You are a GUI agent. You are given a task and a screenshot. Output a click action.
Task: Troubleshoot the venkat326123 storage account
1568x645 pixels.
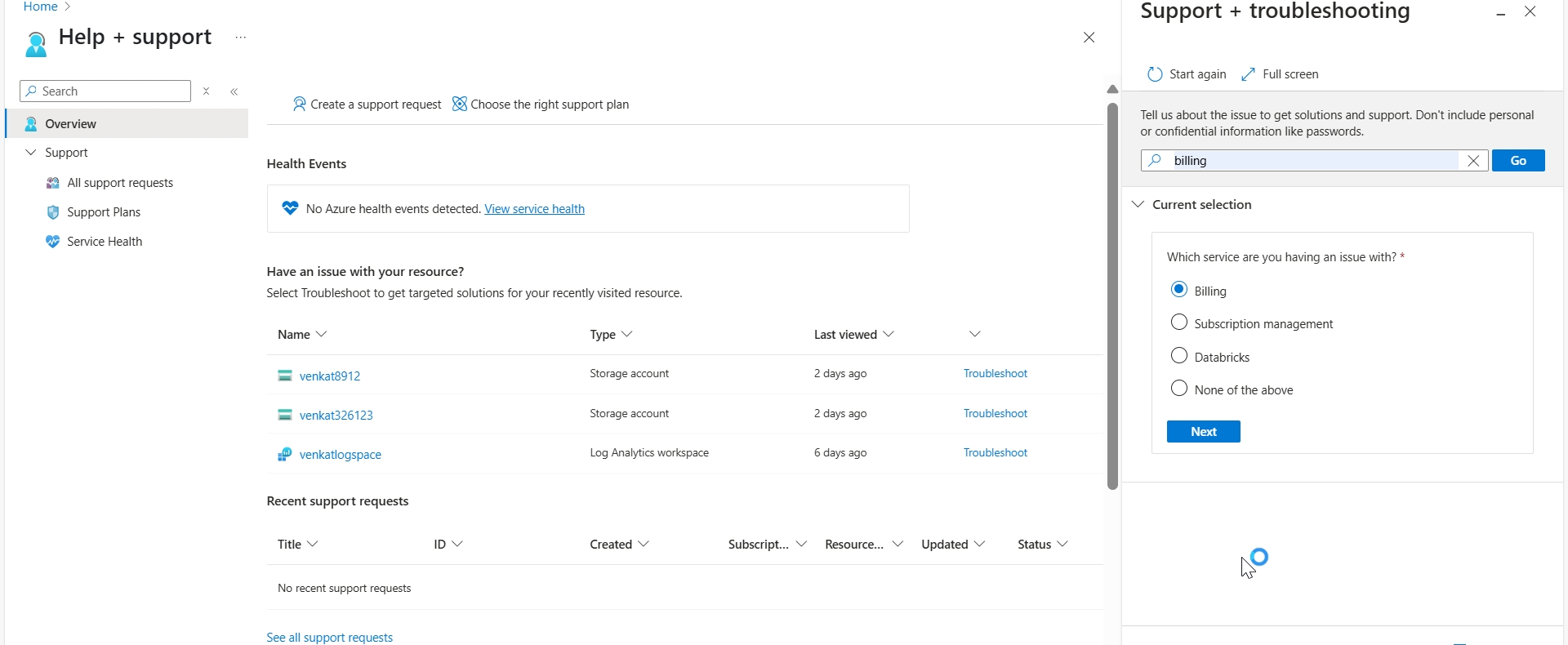pos(996,414)
